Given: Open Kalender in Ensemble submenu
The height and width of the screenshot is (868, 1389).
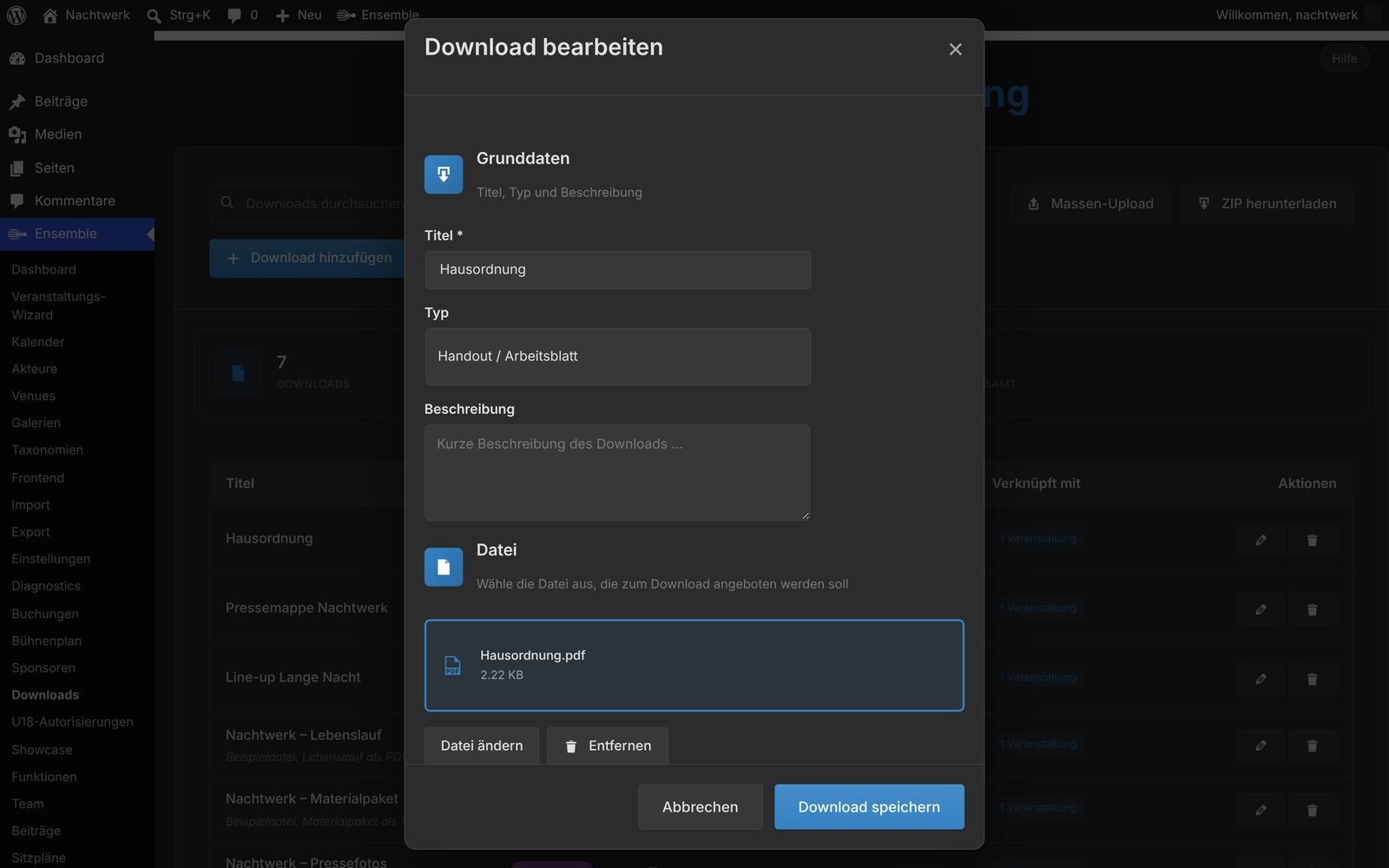Looking at the screenshot, I should click(x=38, y=342).
